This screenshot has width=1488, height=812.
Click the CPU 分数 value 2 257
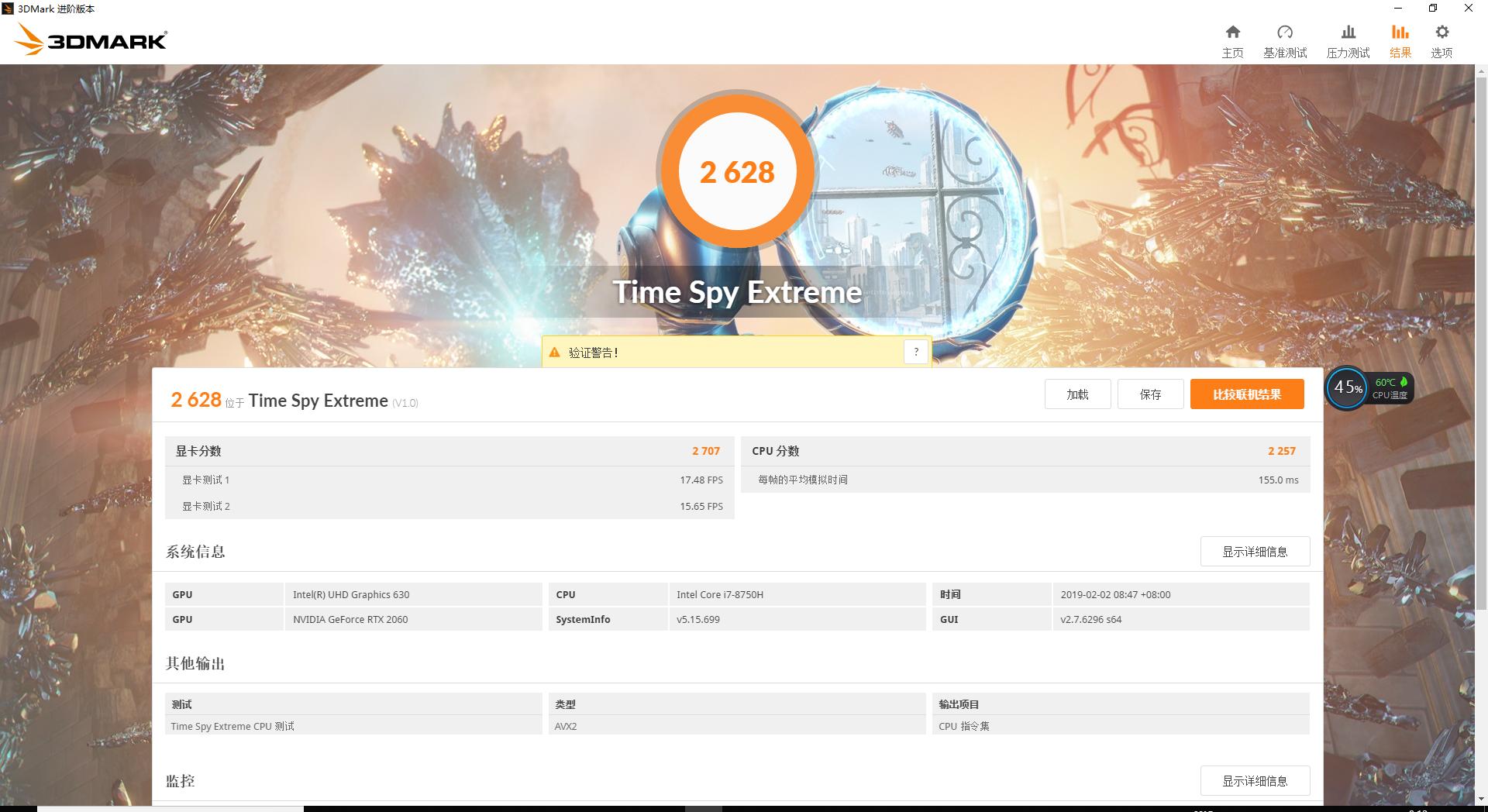click(1283, 450)
